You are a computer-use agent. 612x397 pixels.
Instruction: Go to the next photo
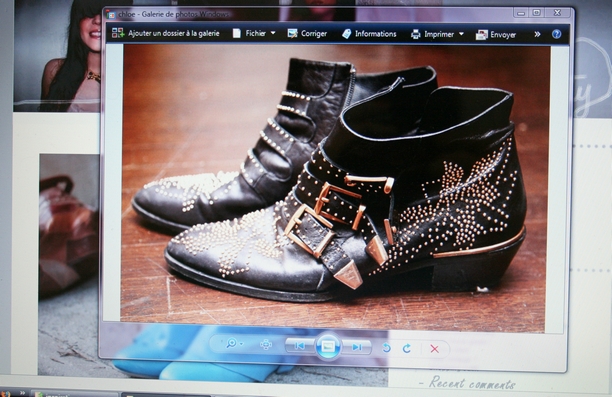click(356, 347)
